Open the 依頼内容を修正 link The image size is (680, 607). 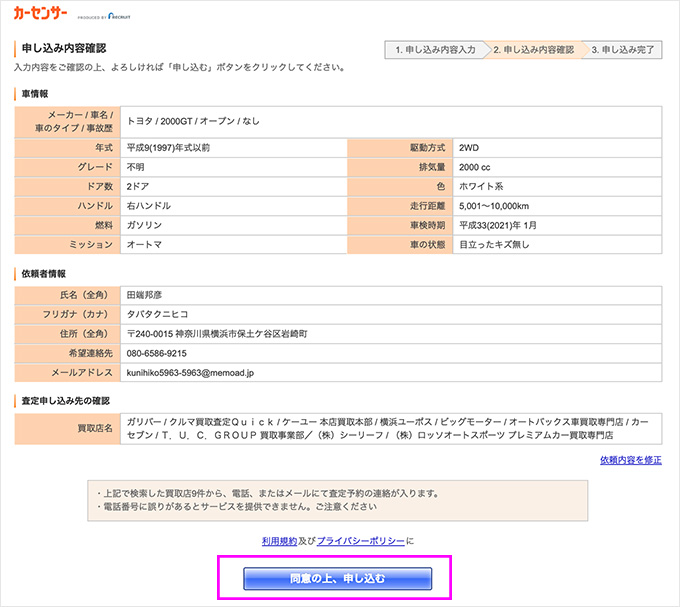tap(630, 460)
